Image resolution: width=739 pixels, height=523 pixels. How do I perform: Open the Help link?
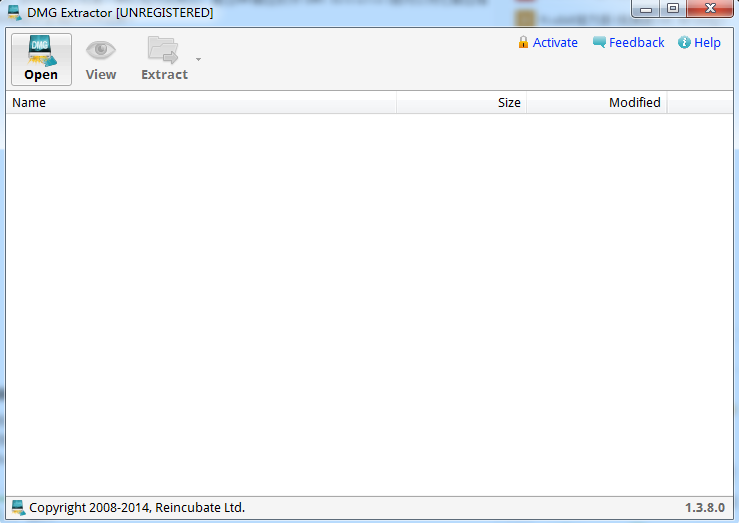click(707, 42)
